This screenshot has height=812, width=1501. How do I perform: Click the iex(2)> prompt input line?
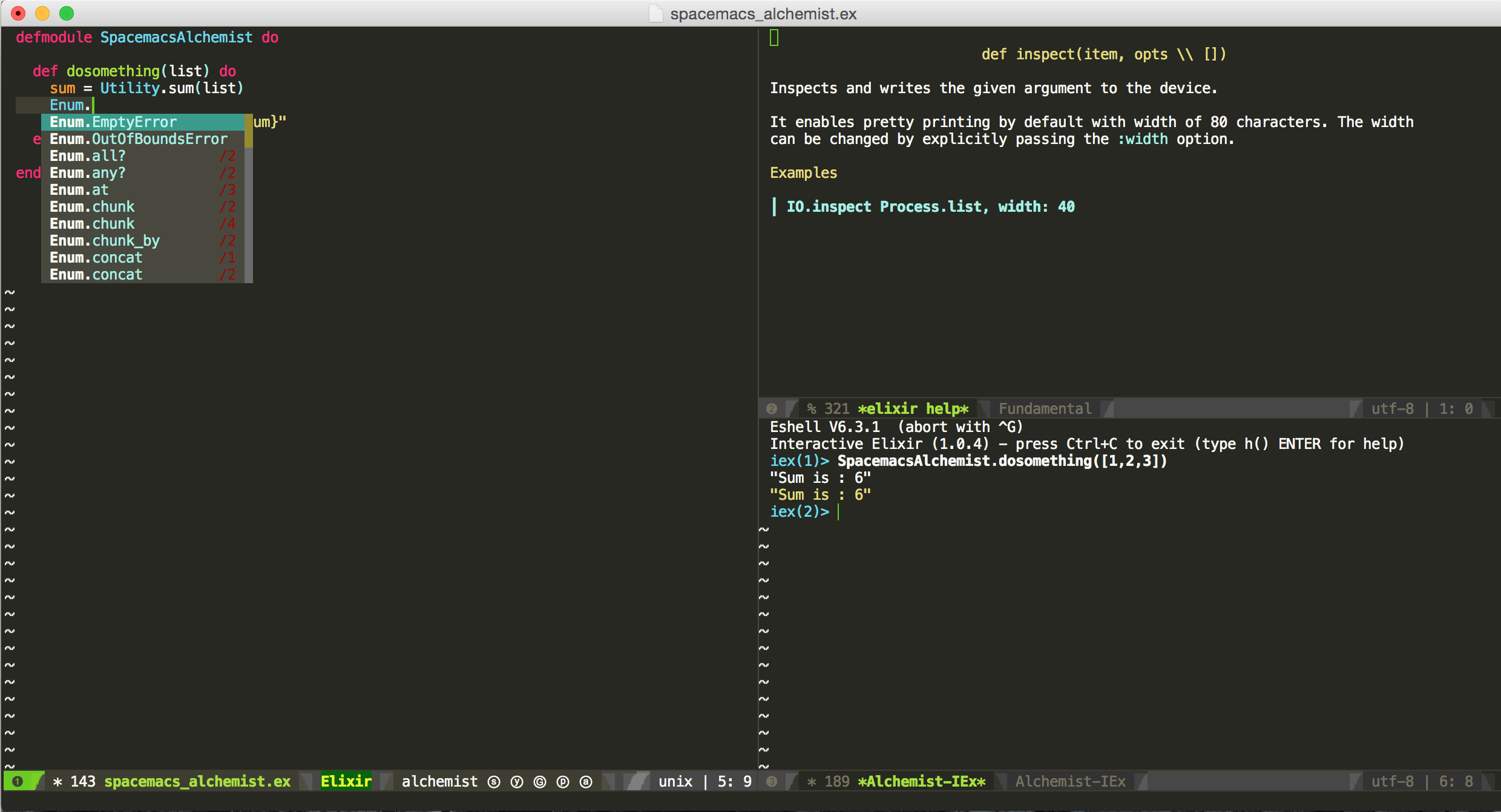tap(800, 512)
